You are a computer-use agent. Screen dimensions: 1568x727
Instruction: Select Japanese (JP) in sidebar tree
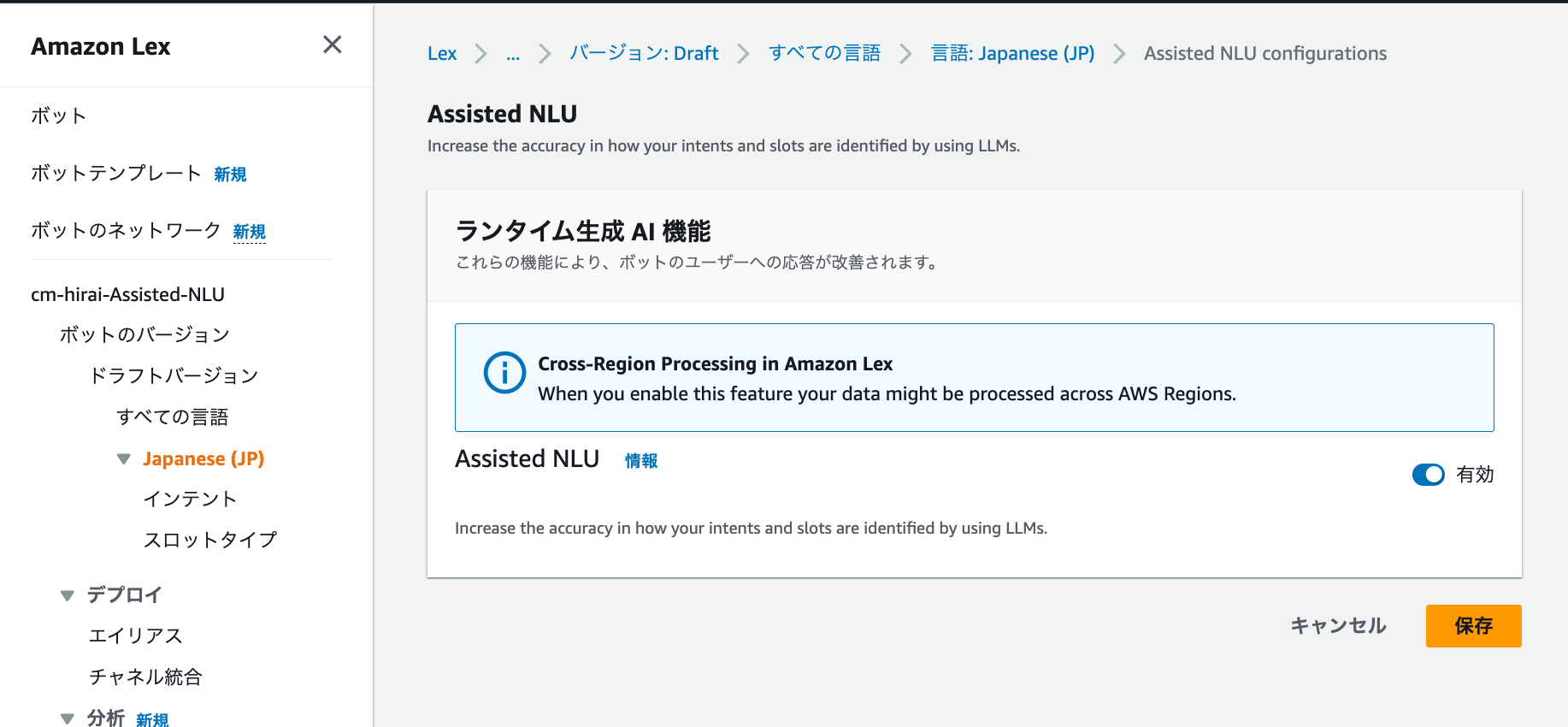point(203,458)
